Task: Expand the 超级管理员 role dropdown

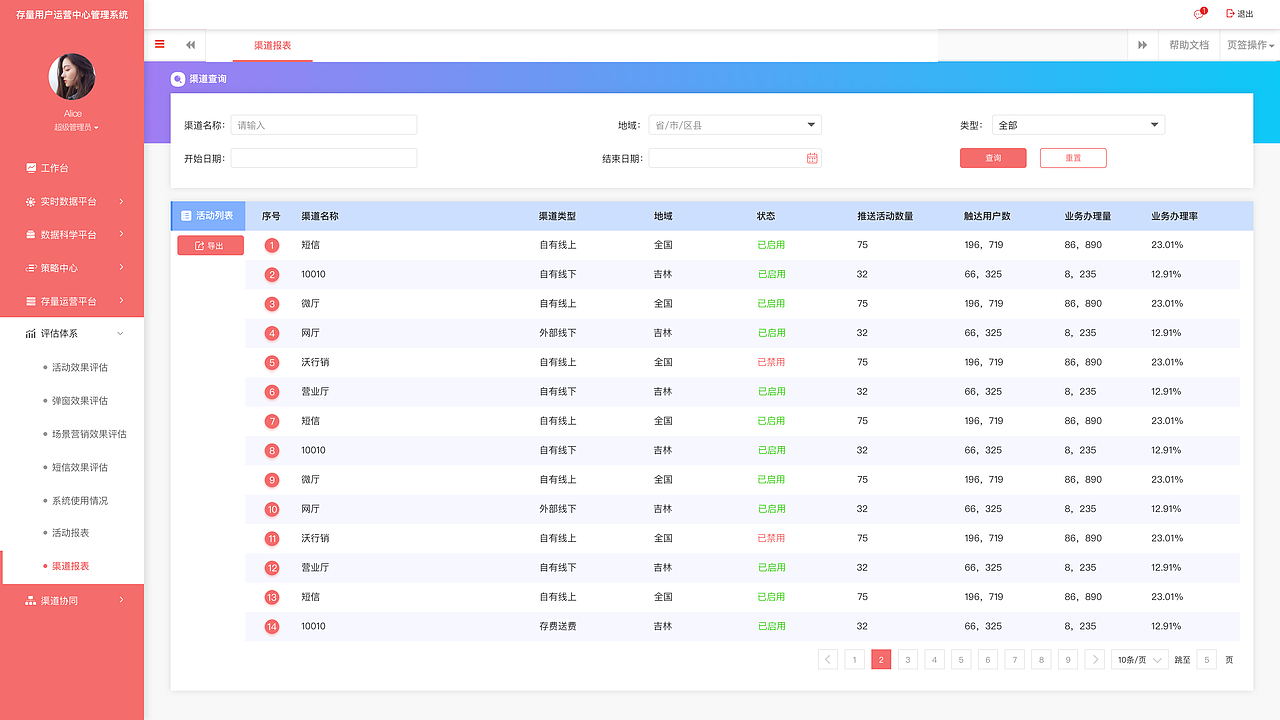Action: point(76,127)
